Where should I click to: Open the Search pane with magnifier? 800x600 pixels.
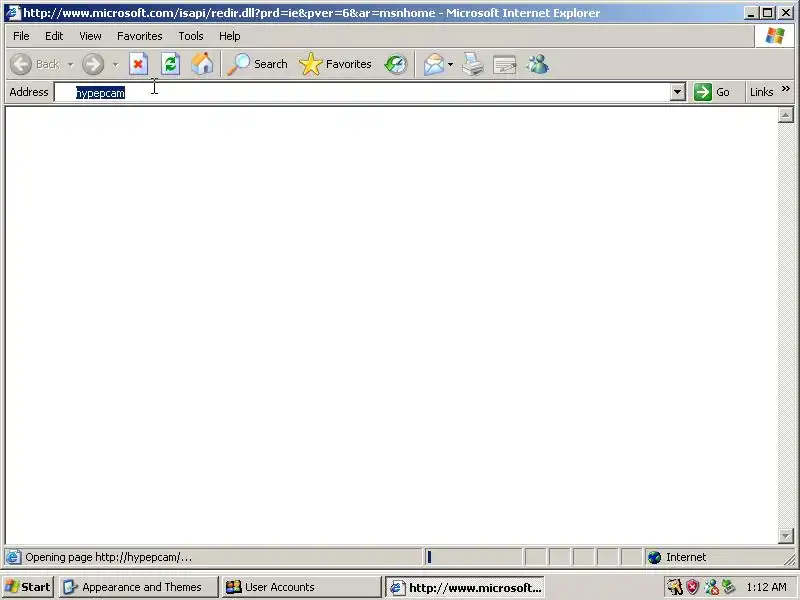click(x=257, y=64)
